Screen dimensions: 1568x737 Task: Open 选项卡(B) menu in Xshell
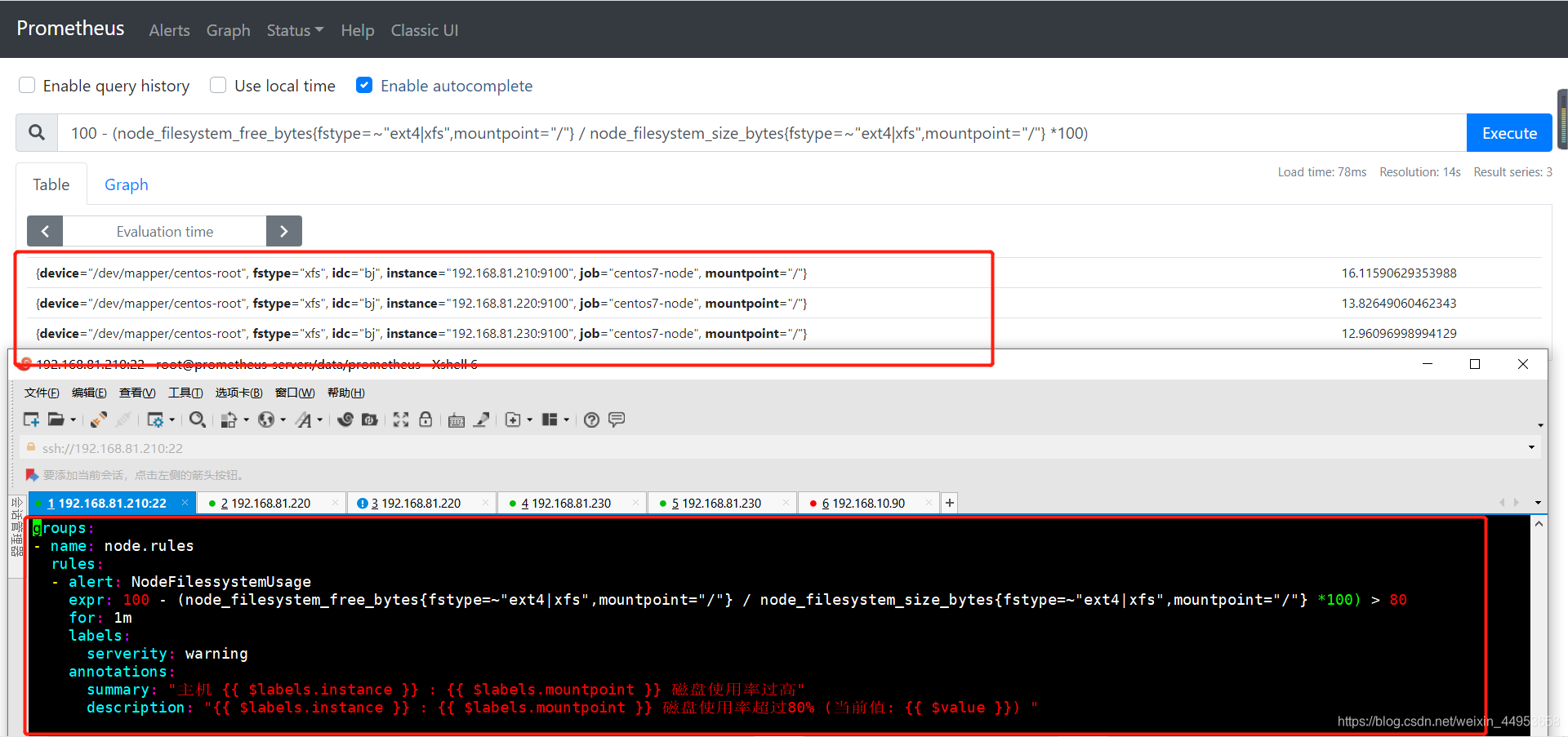click(238, 393)
